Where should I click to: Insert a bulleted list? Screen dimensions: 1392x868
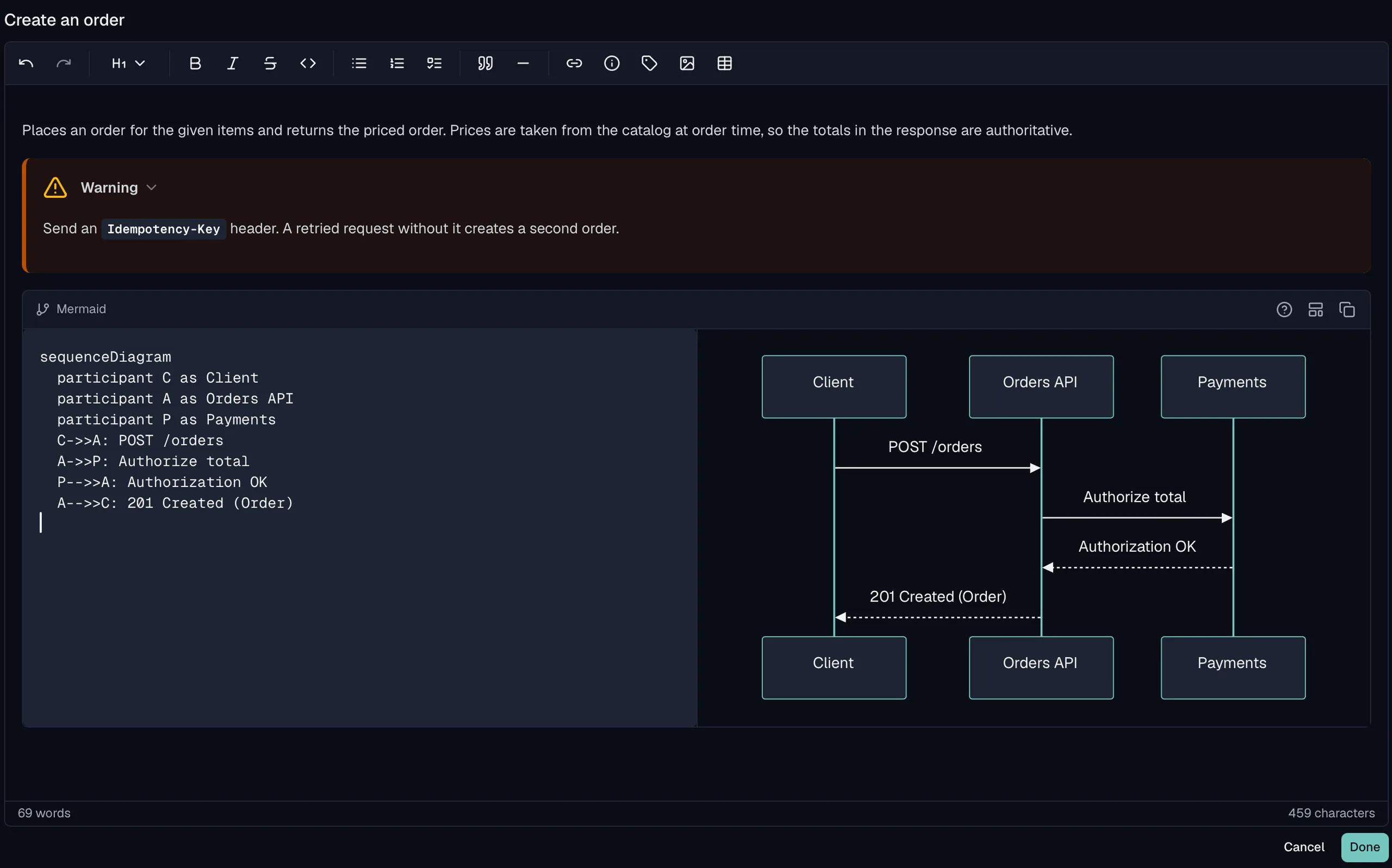(x=359, y=63)
